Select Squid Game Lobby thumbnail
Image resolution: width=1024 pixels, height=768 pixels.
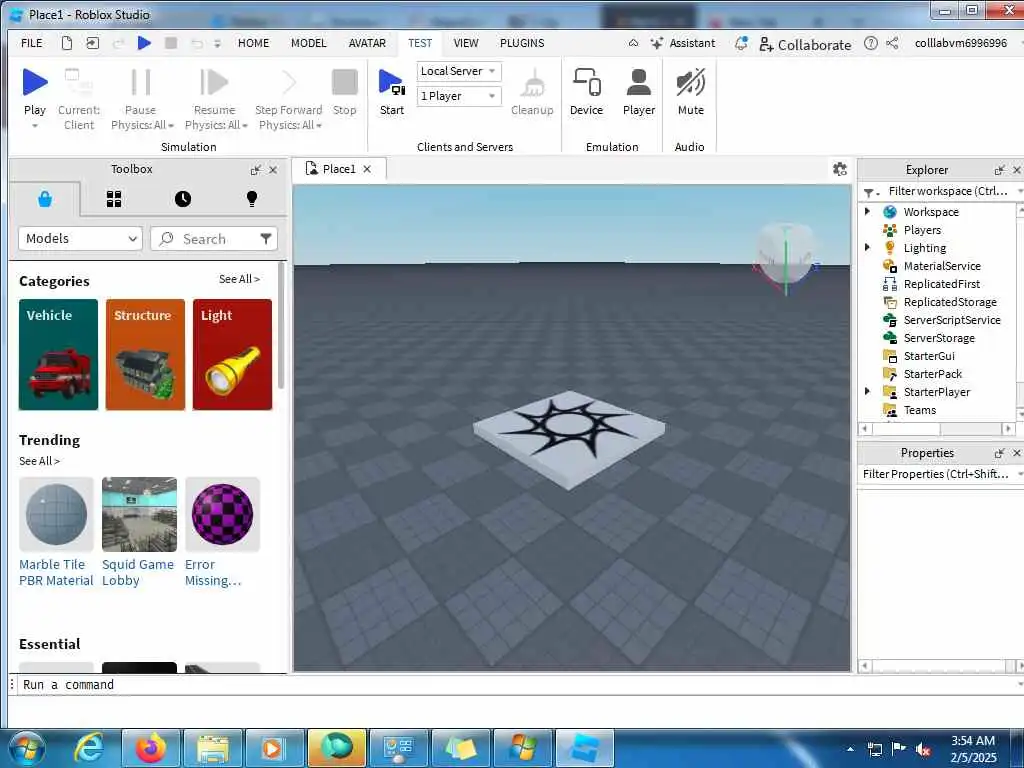tap(139, 514)
